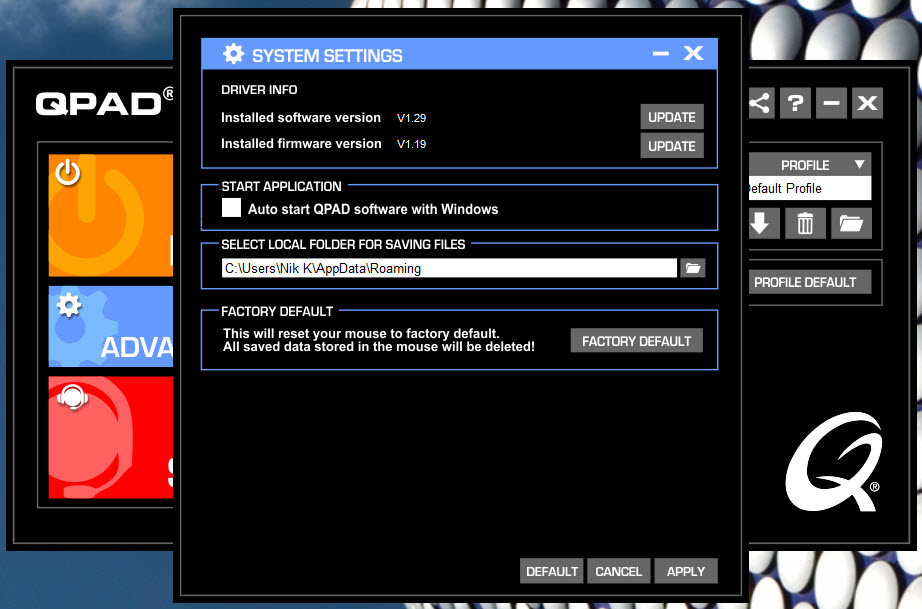Screen dimensions: 922x609
Task: Select the Default Profile entry
Action: coord(810,188)
